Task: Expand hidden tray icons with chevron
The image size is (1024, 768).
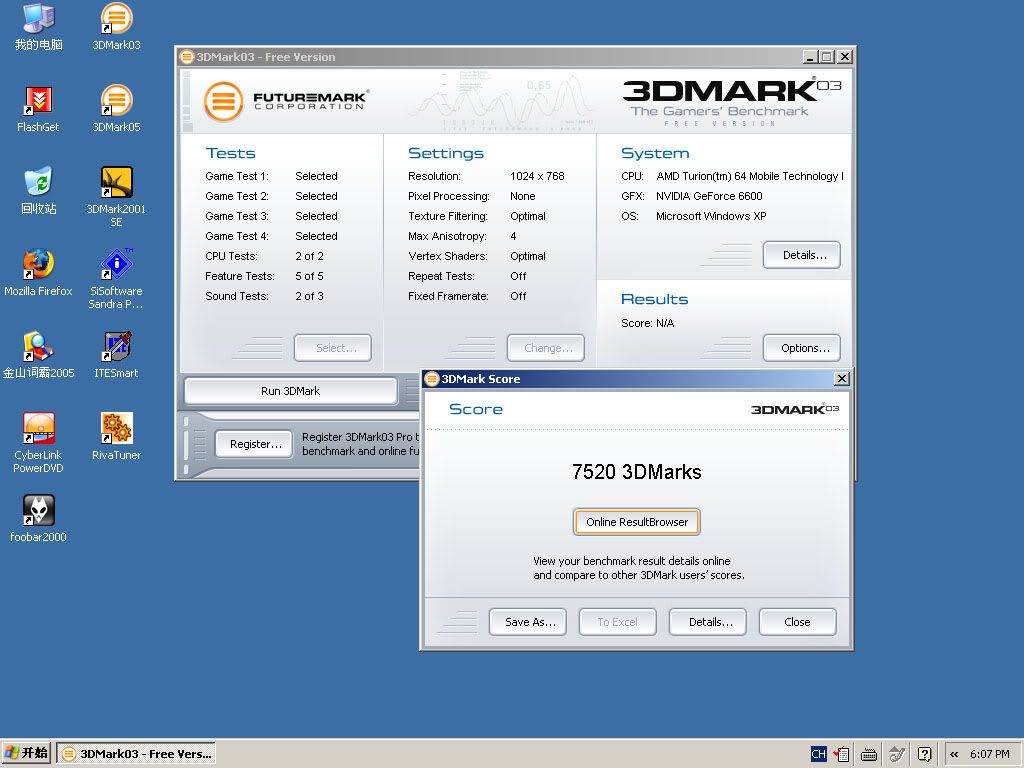Action: pyautogui.click(x=954, y=754)
